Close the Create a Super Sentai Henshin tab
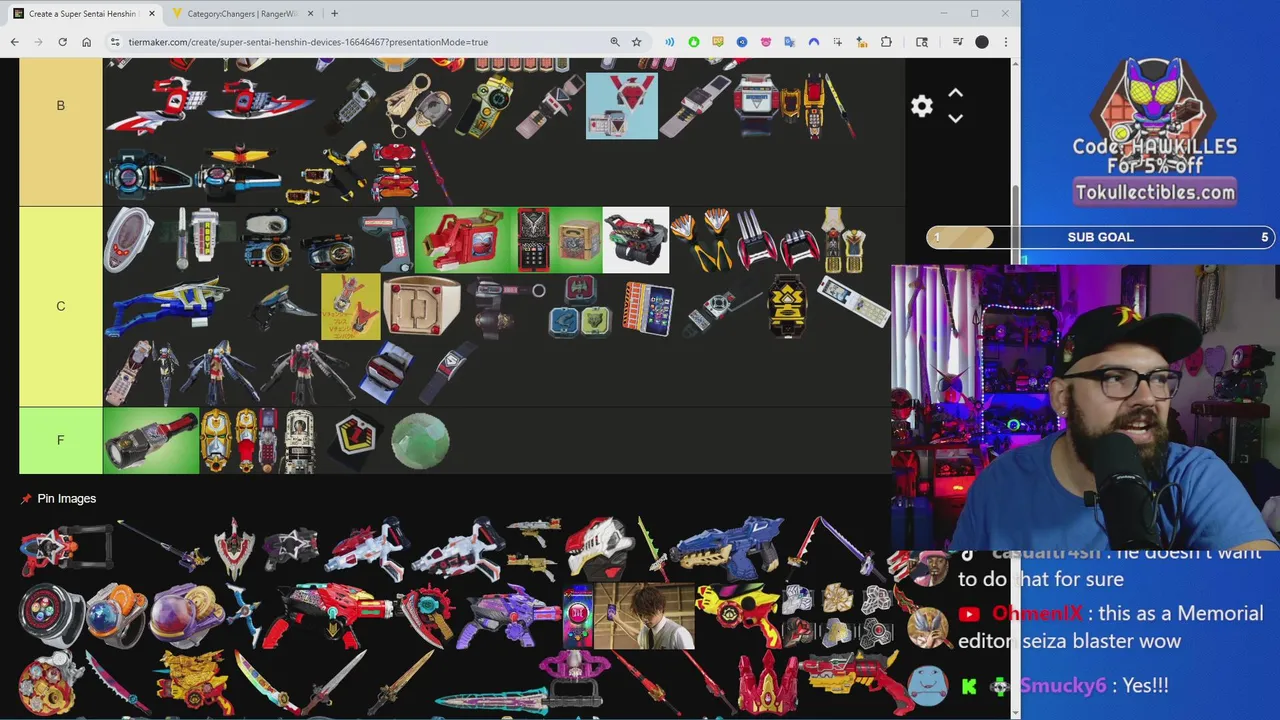The image size is (1280, 720). 152,14
